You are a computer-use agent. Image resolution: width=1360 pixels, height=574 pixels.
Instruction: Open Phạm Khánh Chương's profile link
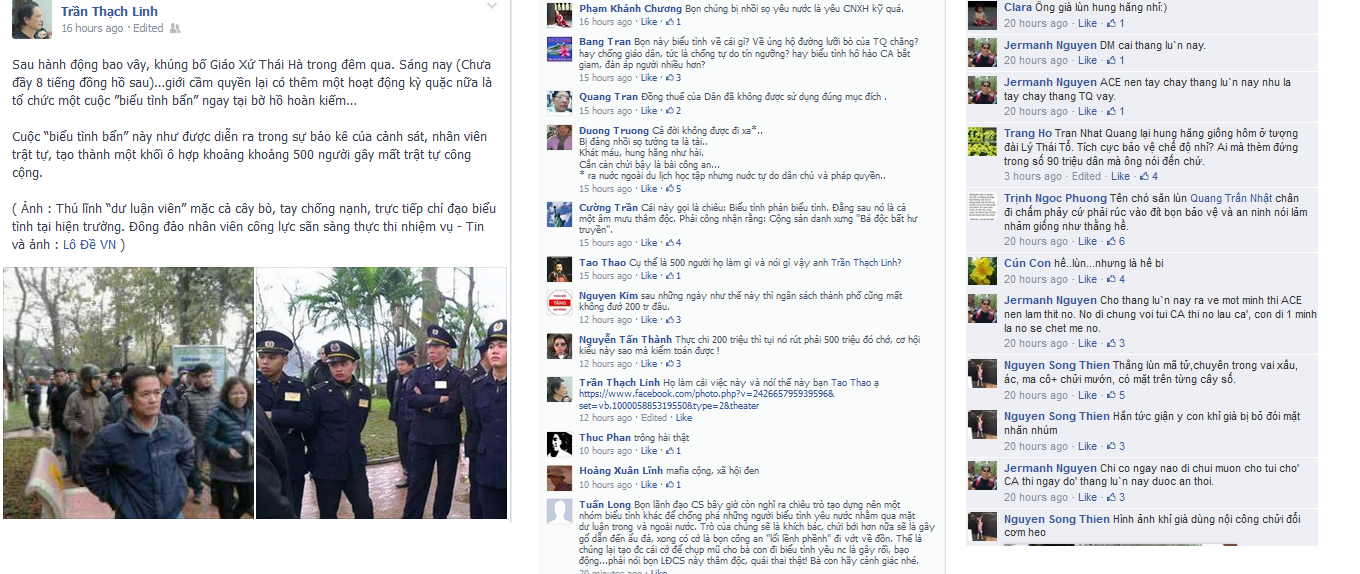pos(630,8)
